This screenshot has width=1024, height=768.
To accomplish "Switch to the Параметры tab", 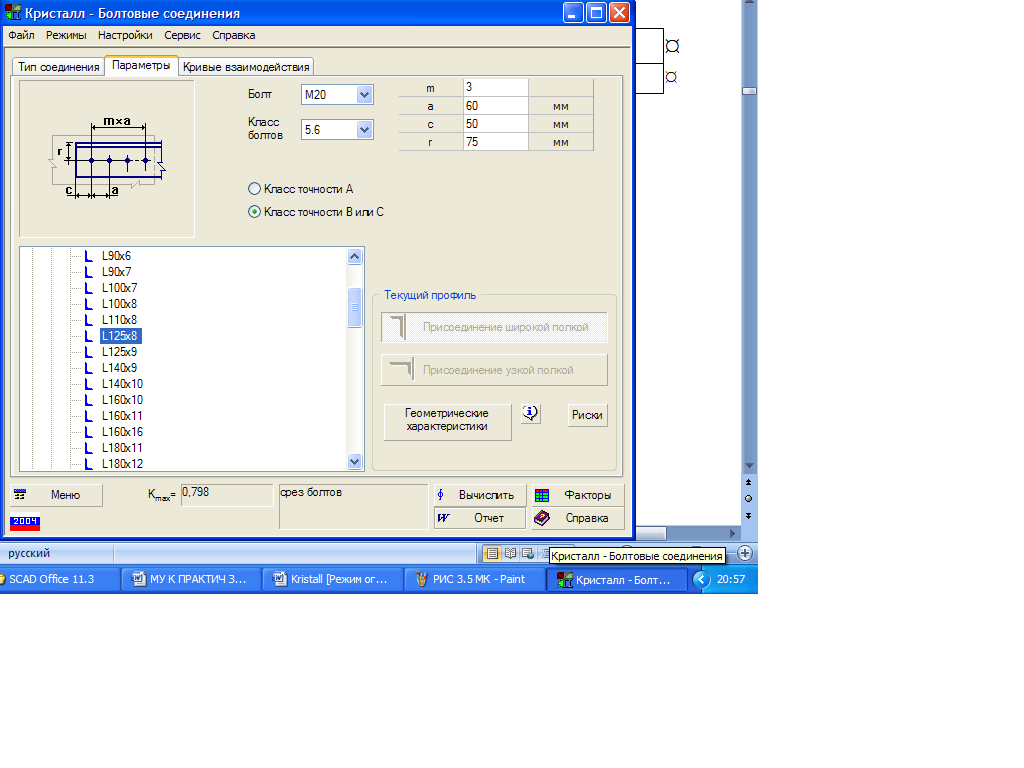I will tap(141, 65).
